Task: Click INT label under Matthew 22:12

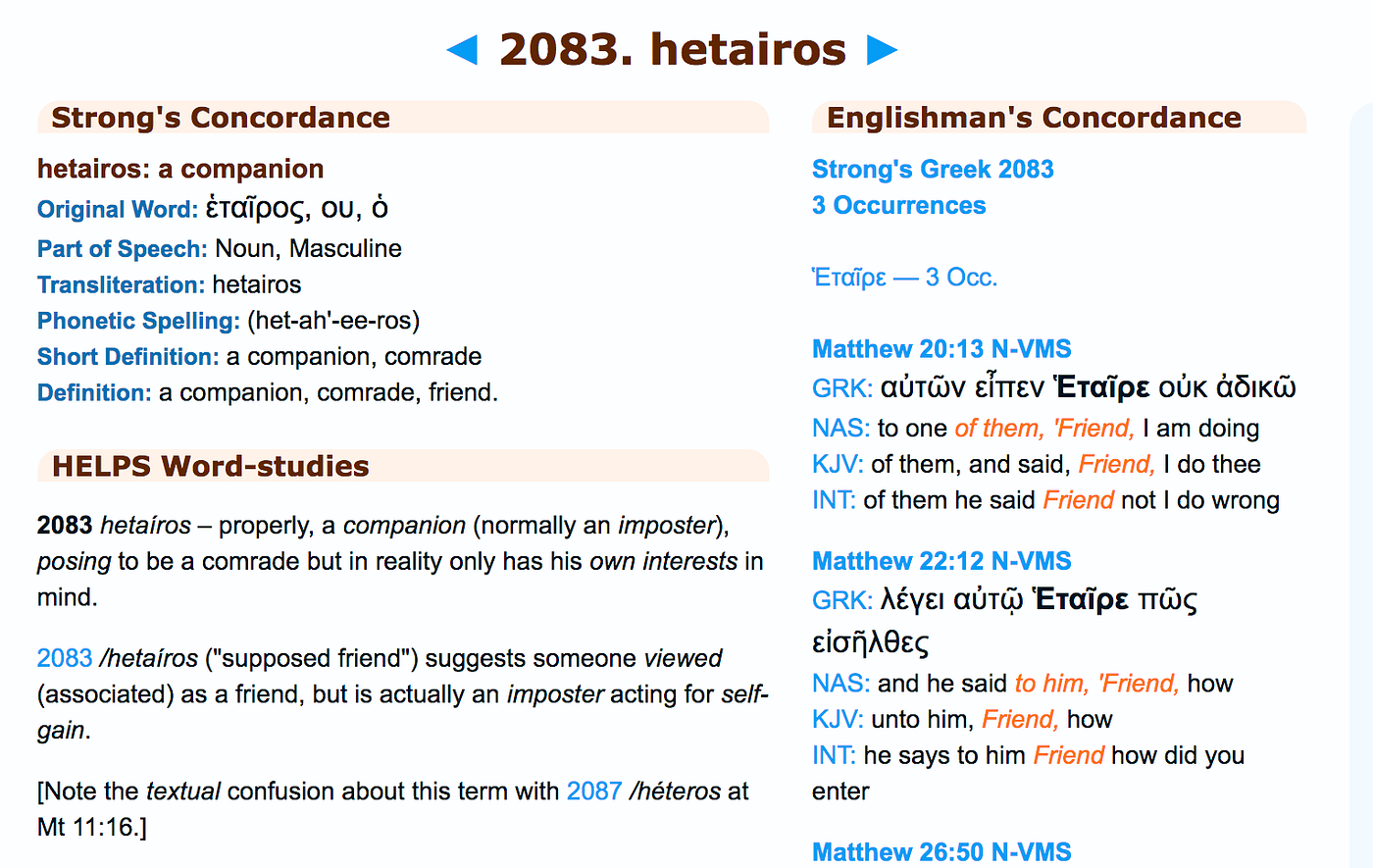Action: 834,756
